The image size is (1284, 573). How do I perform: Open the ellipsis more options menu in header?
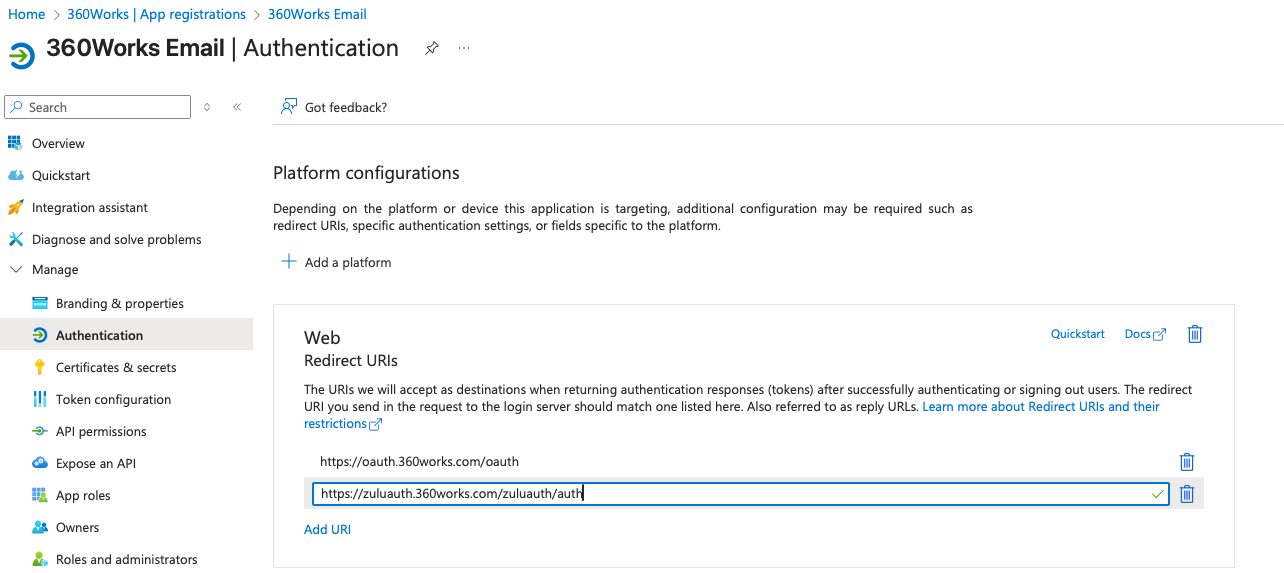(464, 48)
